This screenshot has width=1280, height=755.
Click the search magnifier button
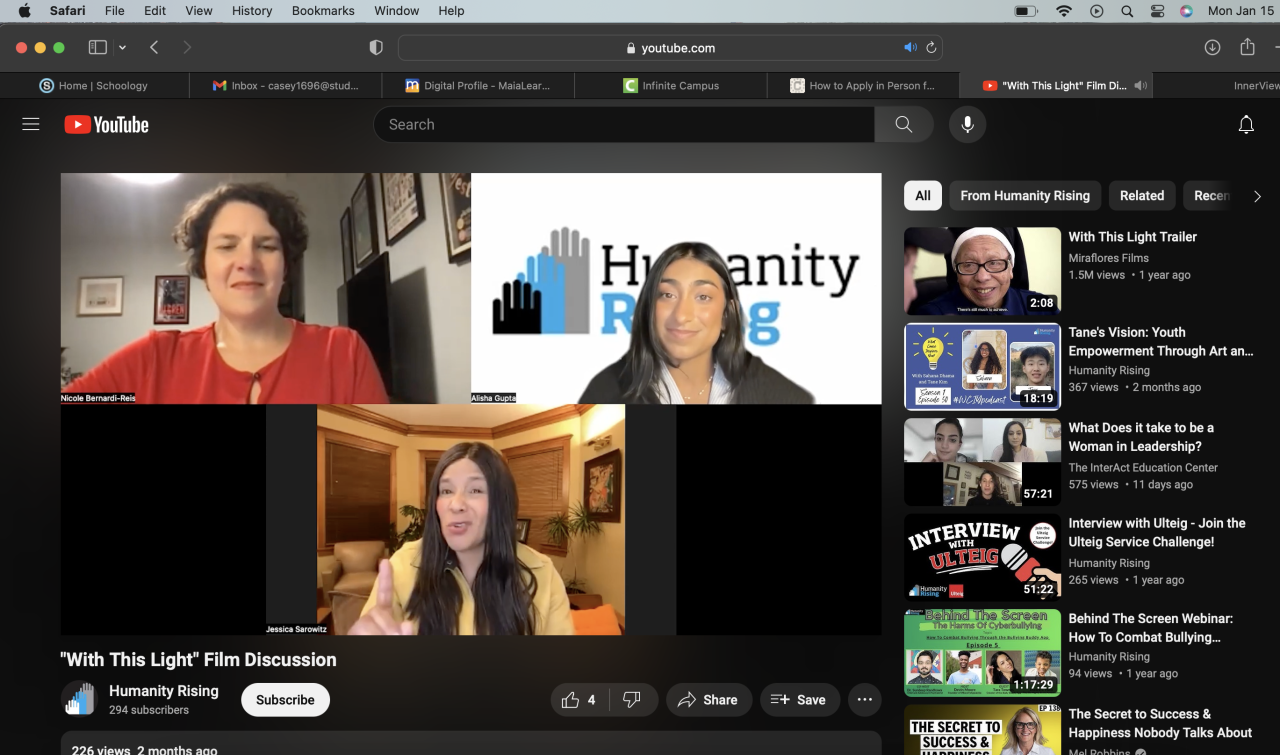[904, 124]
